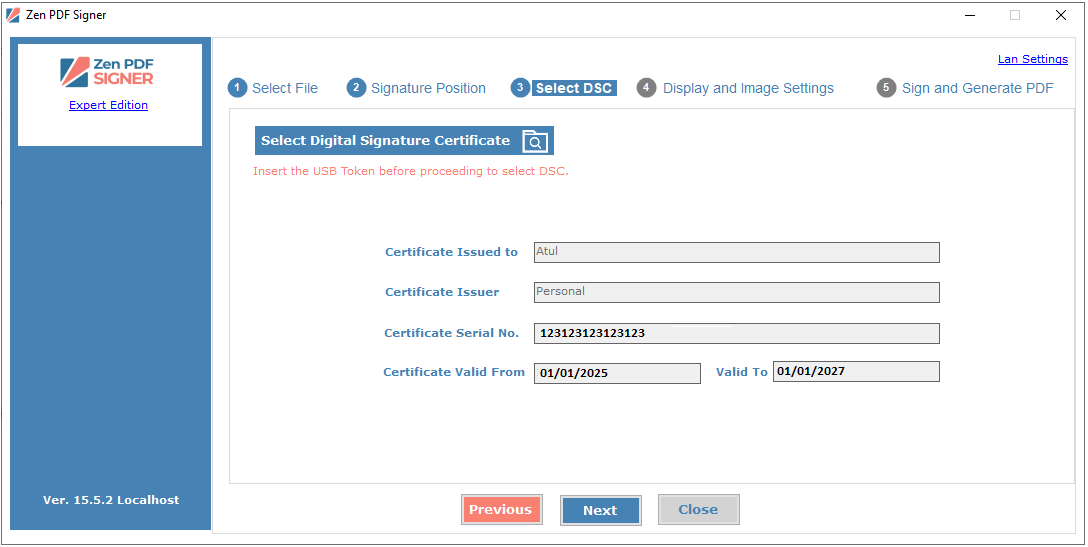Click the step 2 number circle
Screen dimensions: 1088x547
pyautogui.click(x=356, y=88)
